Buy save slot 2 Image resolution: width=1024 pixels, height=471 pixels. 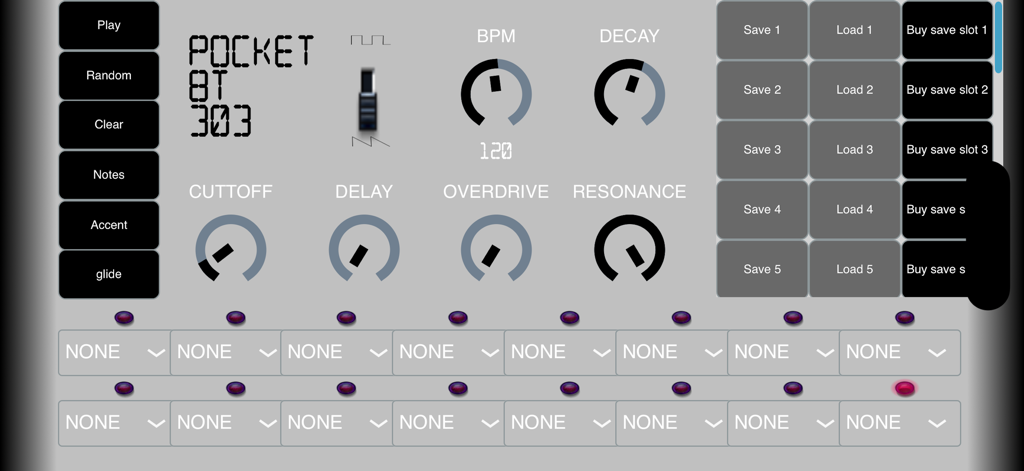[x=947, y=90]
